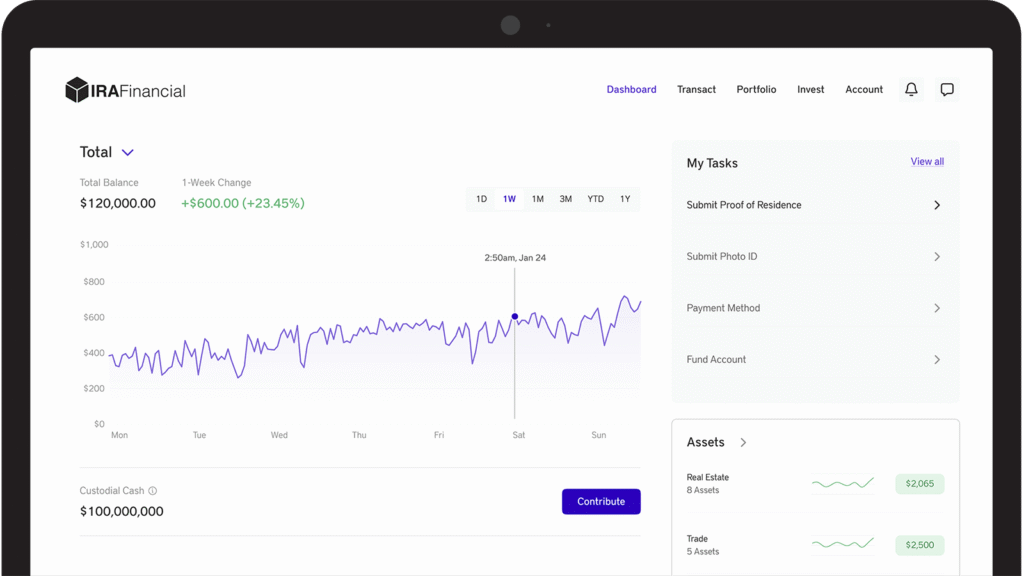Select the 1D time range
Viewport: 1024px width, 576px height.
tap(481, 199)
